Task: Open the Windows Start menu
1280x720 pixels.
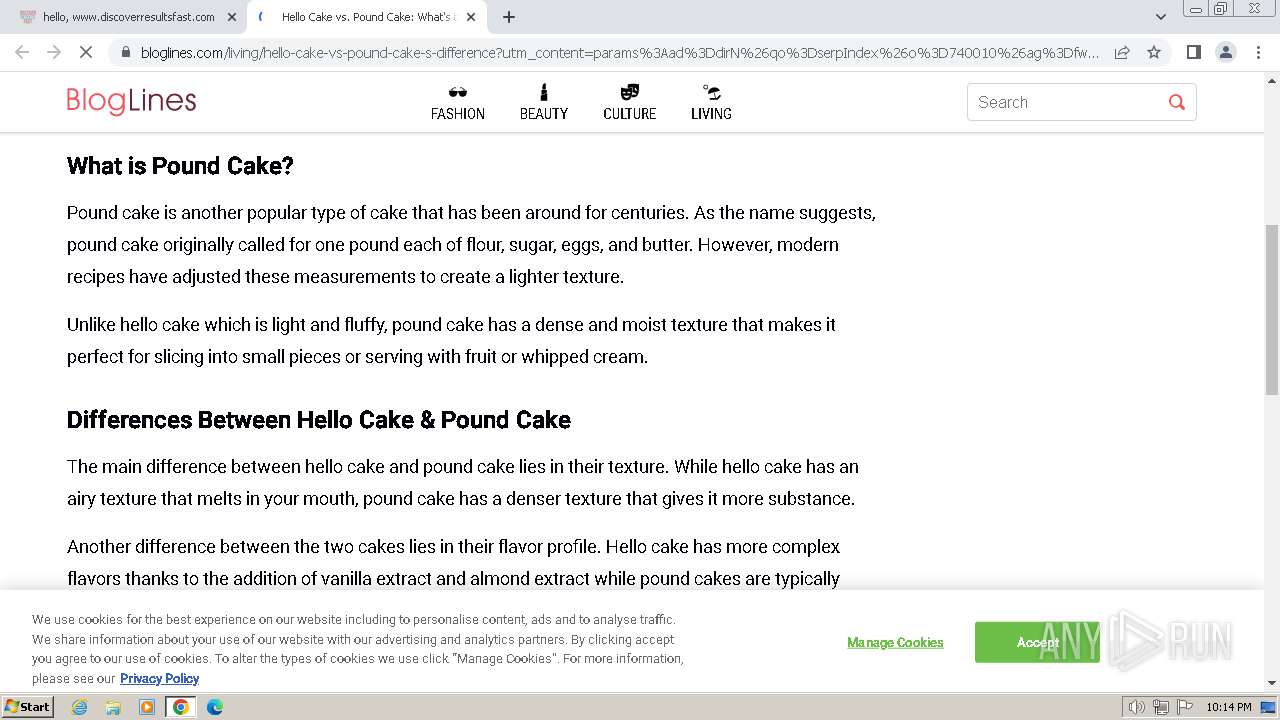Action: click(27, 707)
